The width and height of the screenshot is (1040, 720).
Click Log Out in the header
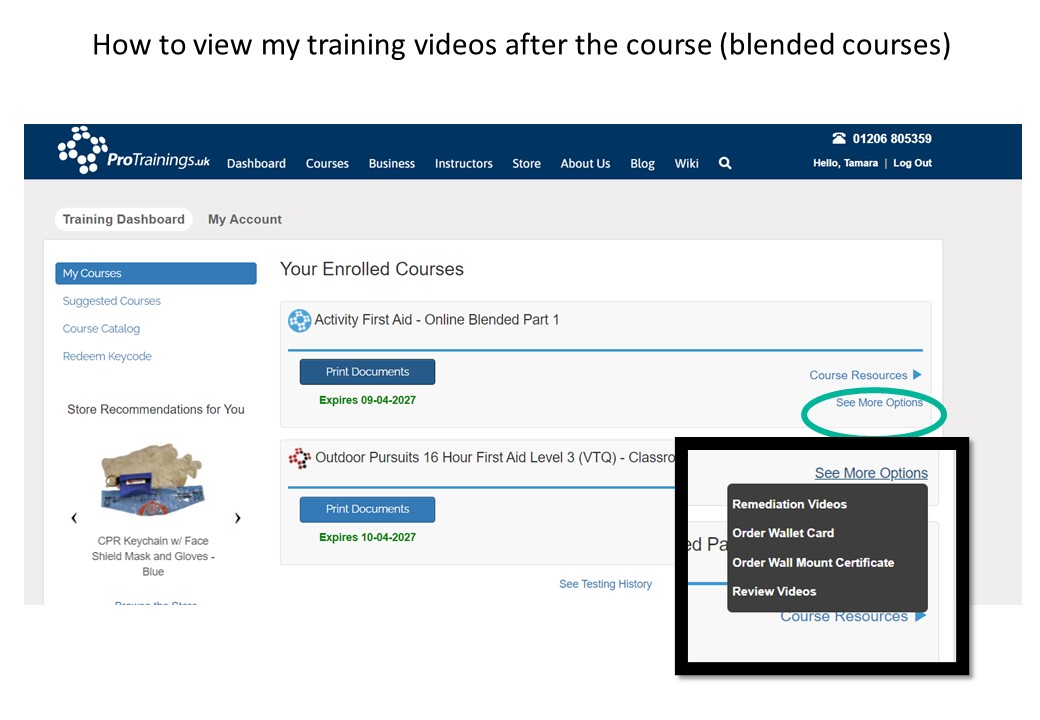[912, 163]
